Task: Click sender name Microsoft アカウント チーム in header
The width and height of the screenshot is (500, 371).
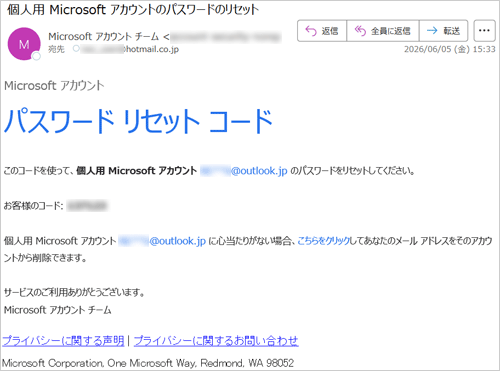Action: [103, 36]
